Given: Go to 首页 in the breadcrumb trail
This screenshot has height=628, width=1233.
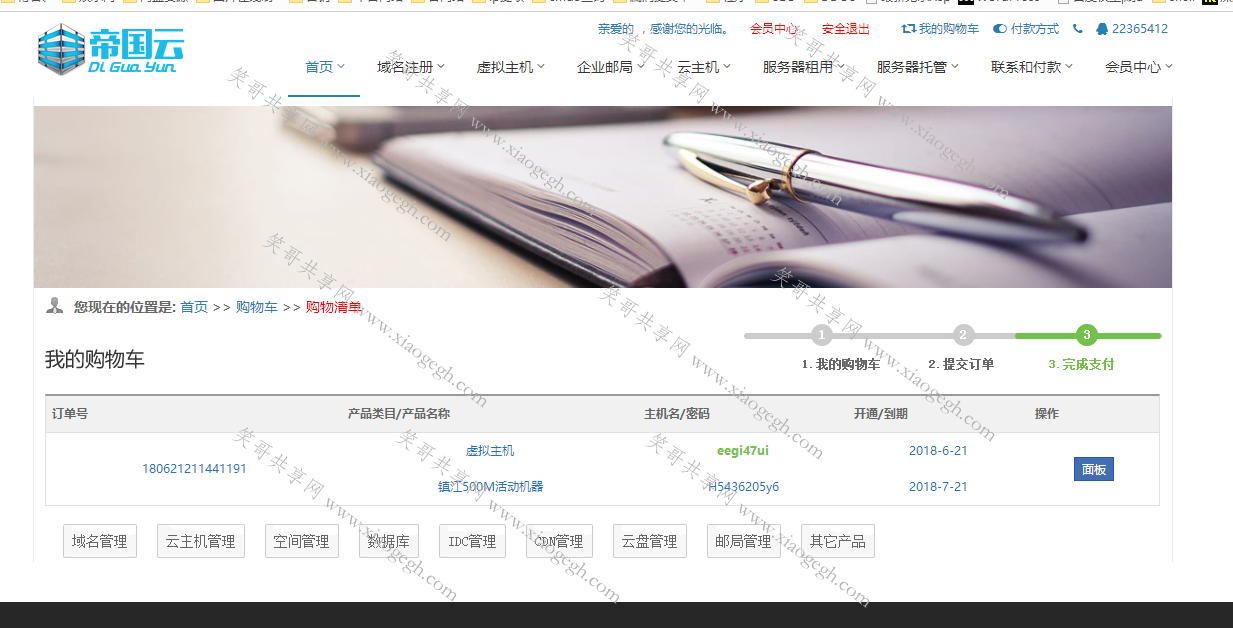Looking at the screenshot, I should (x=194, y=307).
